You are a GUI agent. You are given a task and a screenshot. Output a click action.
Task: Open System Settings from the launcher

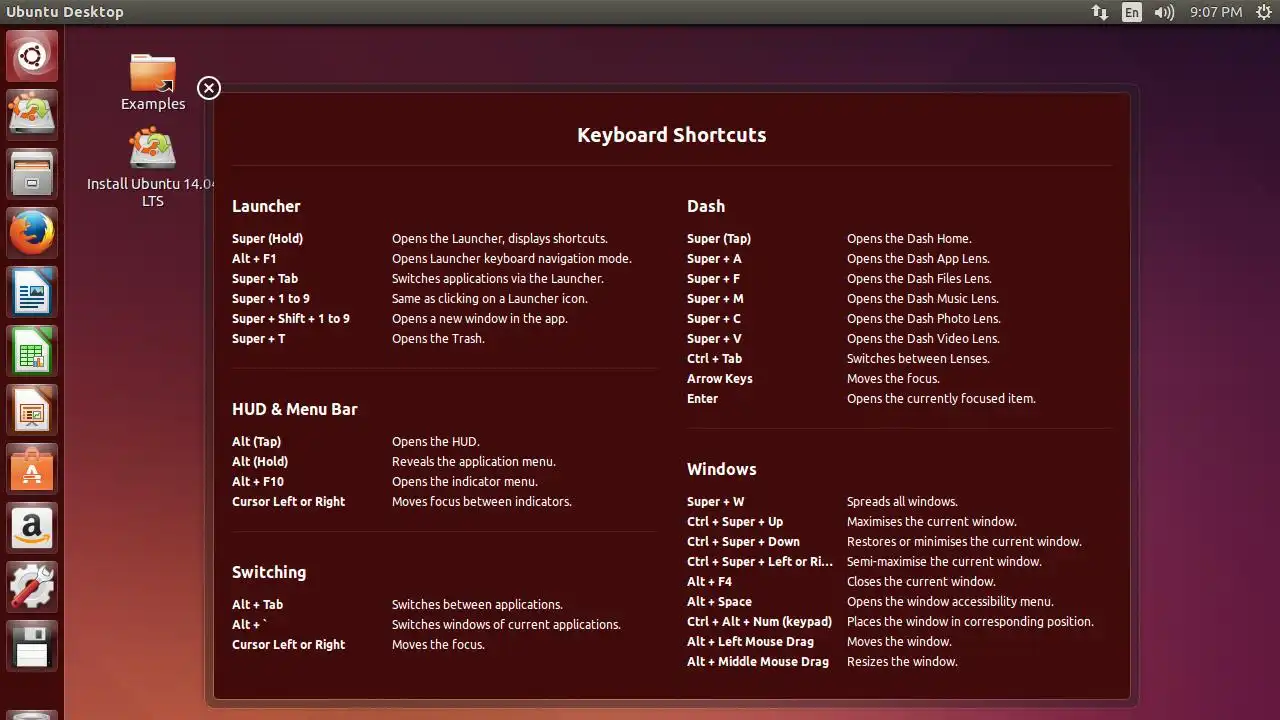(x=33, y=586)
